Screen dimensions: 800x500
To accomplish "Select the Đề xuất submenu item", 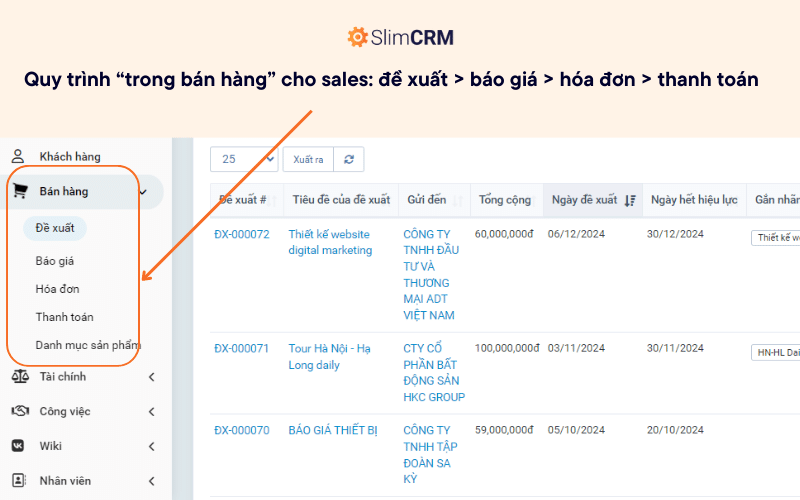I will click(55, 228).
